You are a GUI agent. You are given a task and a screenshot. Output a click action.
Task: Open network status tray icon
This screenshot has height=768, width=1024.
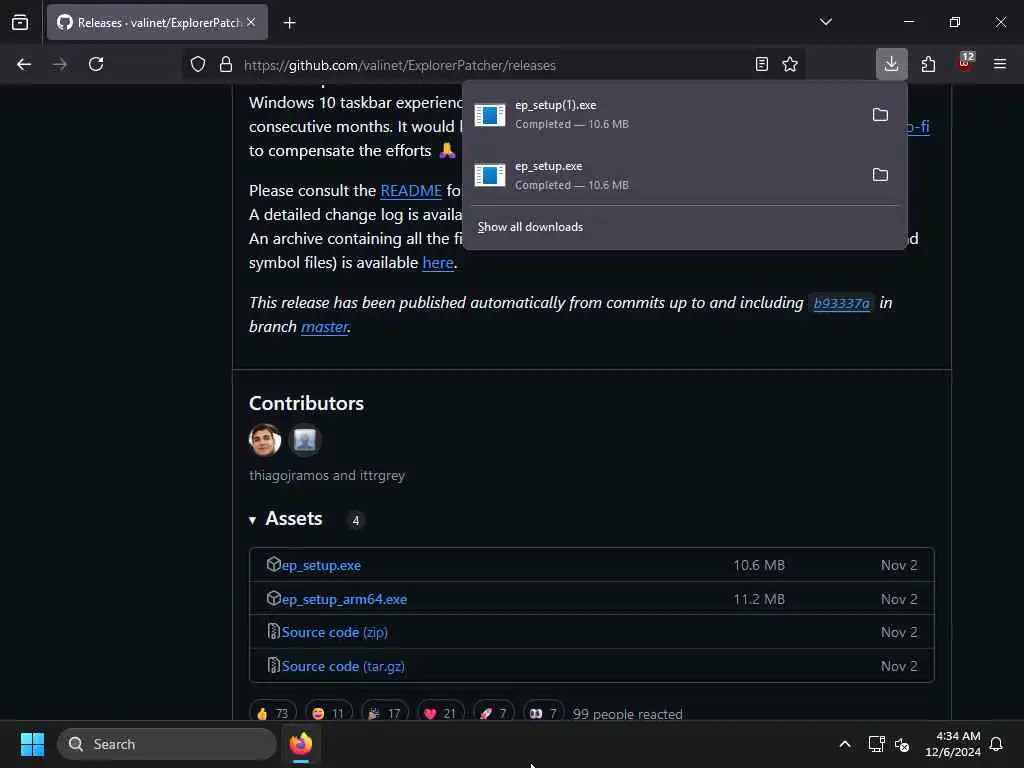click(876, 744)
